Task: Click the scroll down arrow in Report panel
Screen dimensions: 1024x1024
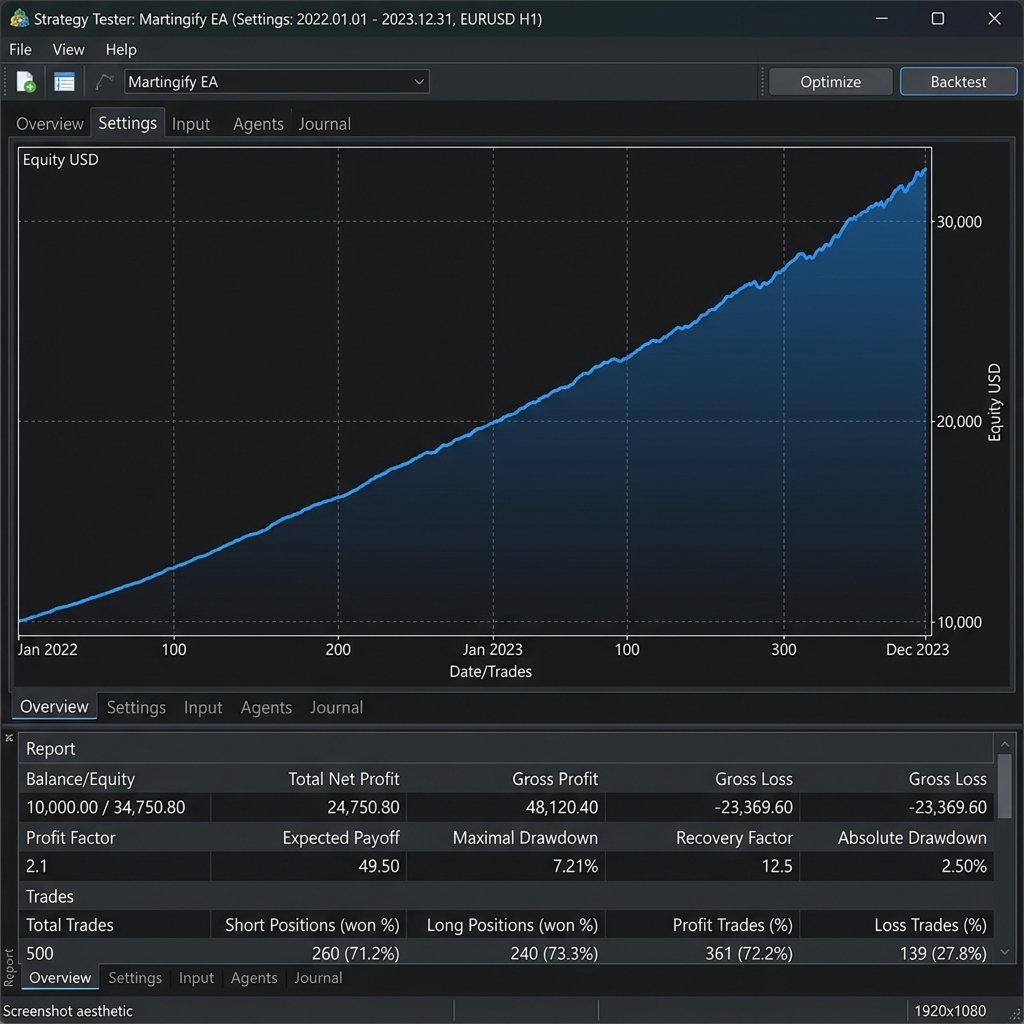Action: click(x=1004, y=952)
